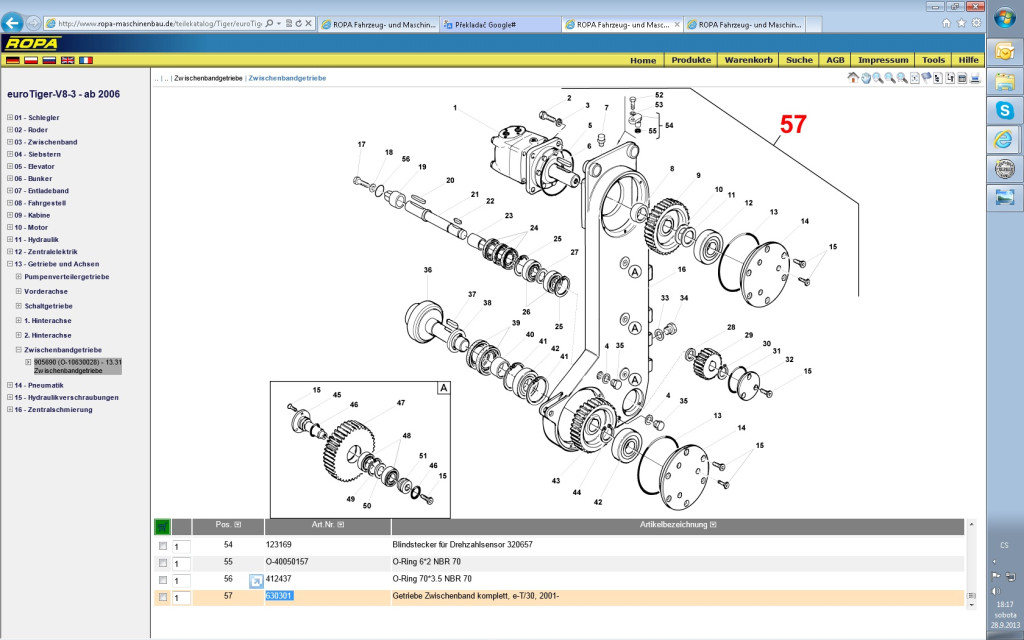Viewport: 1024px width, 640px height.
Task: Switch language to Russian flag
Action: coord(49,60)
